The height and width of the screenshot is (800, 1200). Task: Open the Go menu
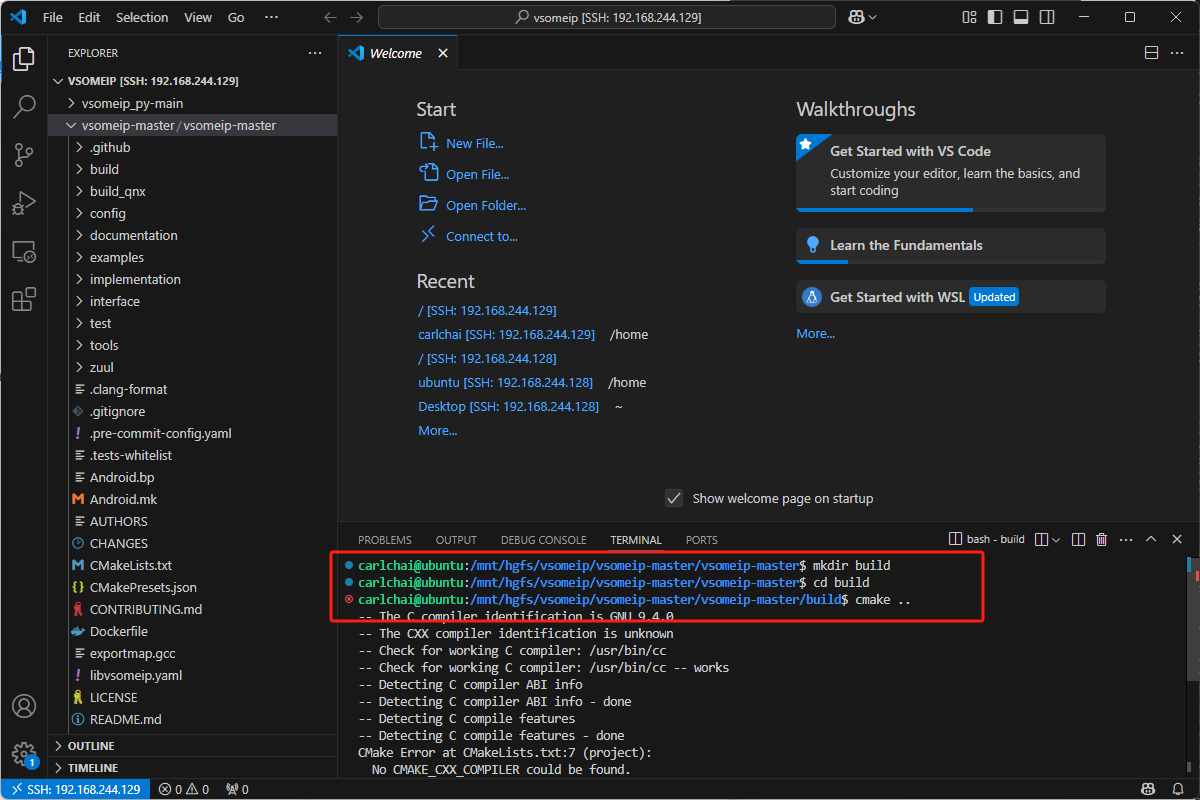[x=236, y=17]
